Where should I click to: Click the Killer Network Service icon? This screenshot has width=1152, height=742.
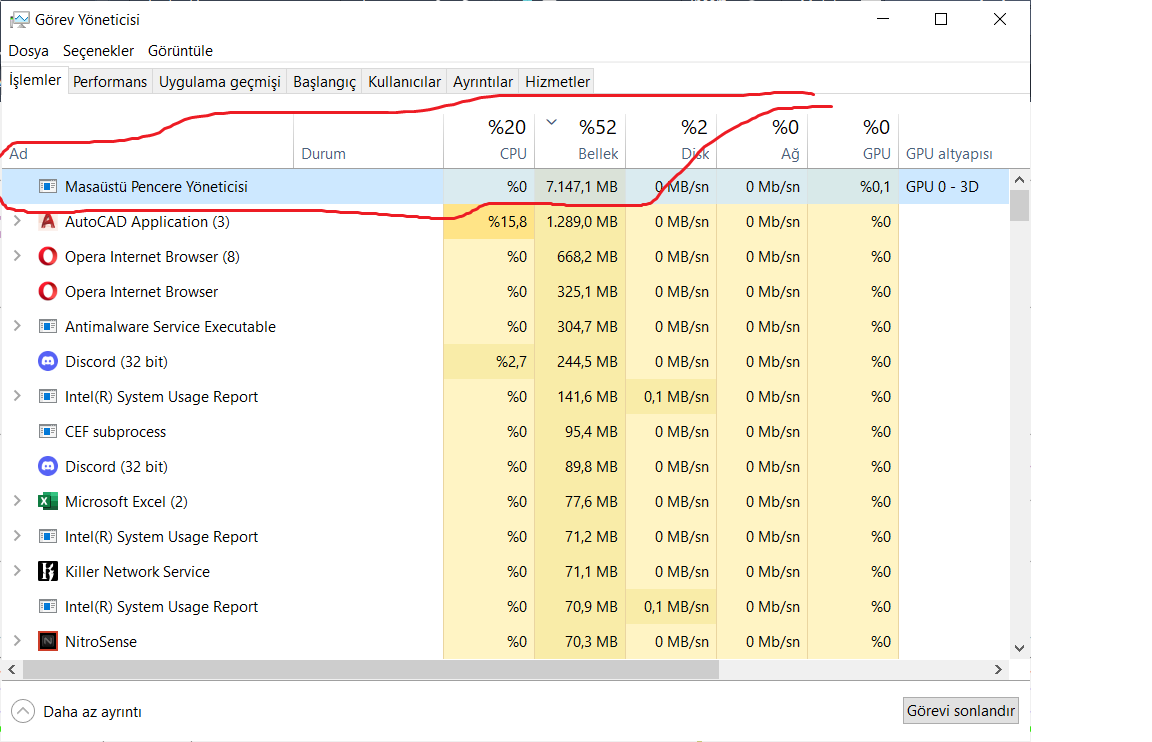[x=48, y=572]
